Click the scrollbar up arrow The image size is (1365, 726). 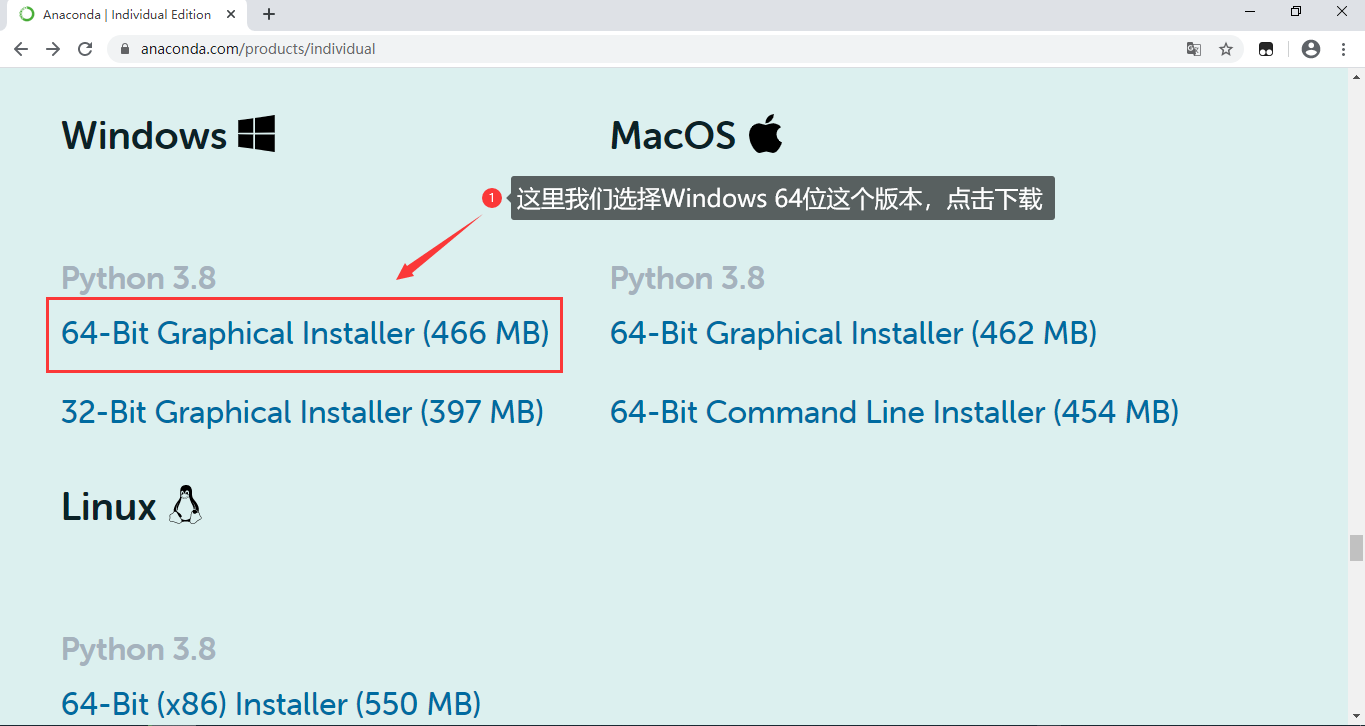[1356, 76]
